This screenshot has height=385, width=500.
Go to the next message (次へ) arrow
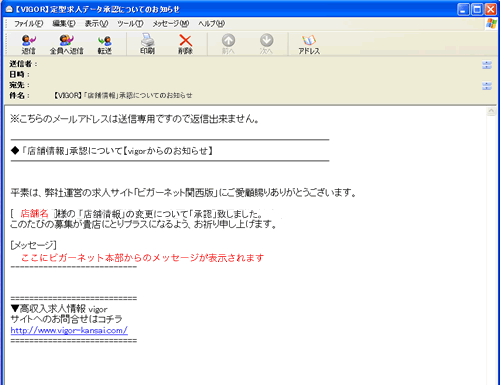(x=266, y=44)
